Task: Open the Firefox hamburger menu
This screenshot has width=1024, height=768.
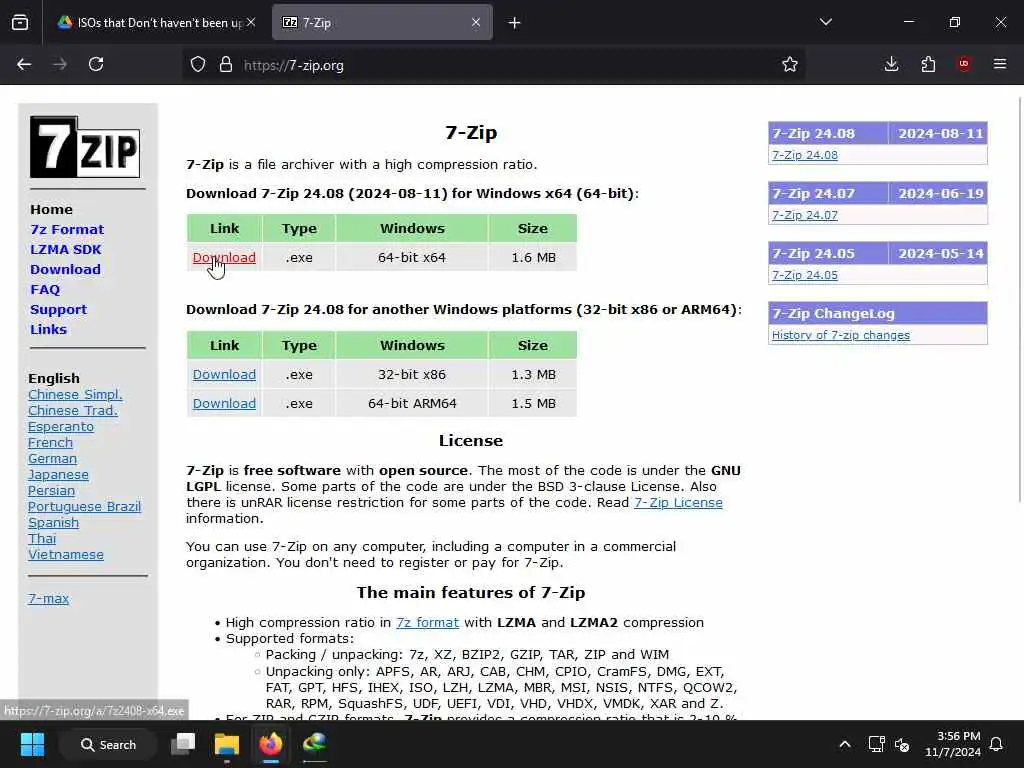Action: (x=1000, y=64)
